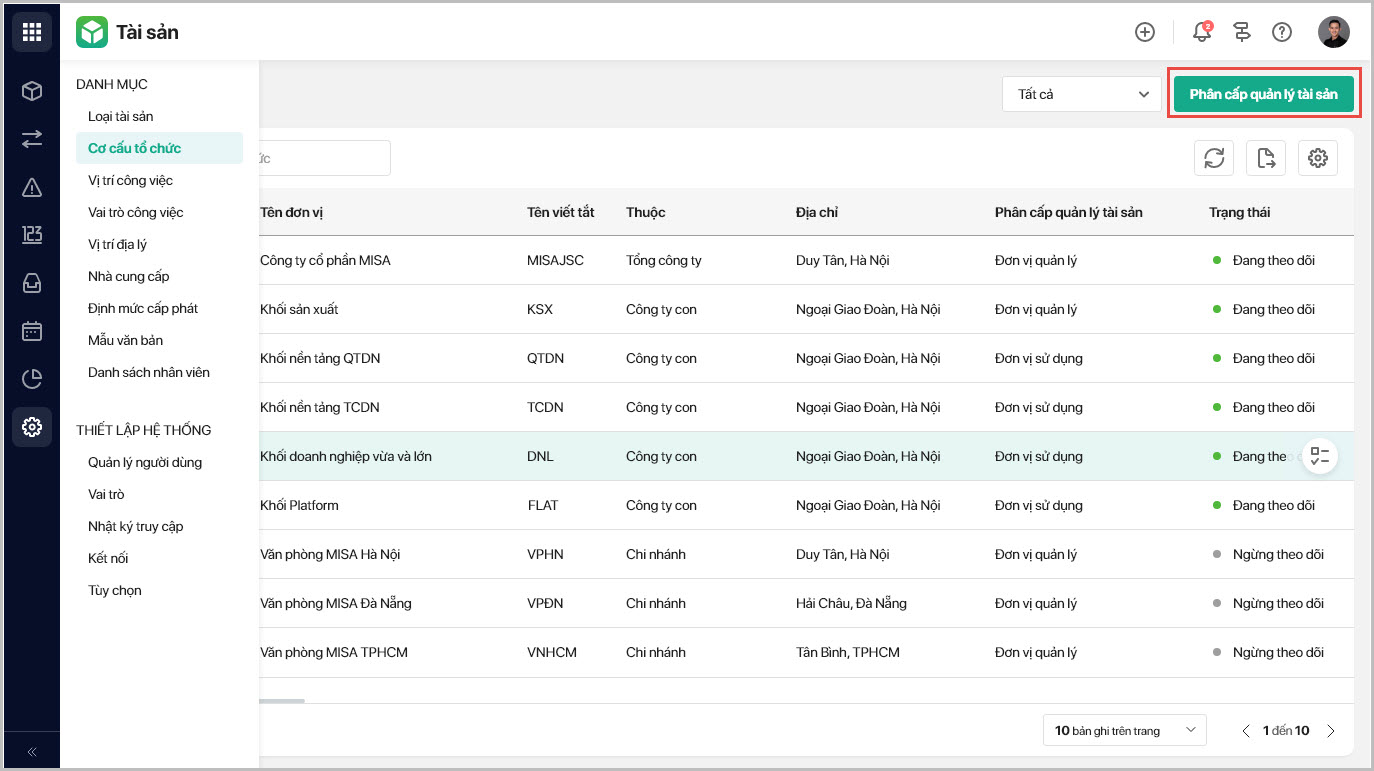Open the pie chart reports icon
1374x771 pixels.
(32, 379)
